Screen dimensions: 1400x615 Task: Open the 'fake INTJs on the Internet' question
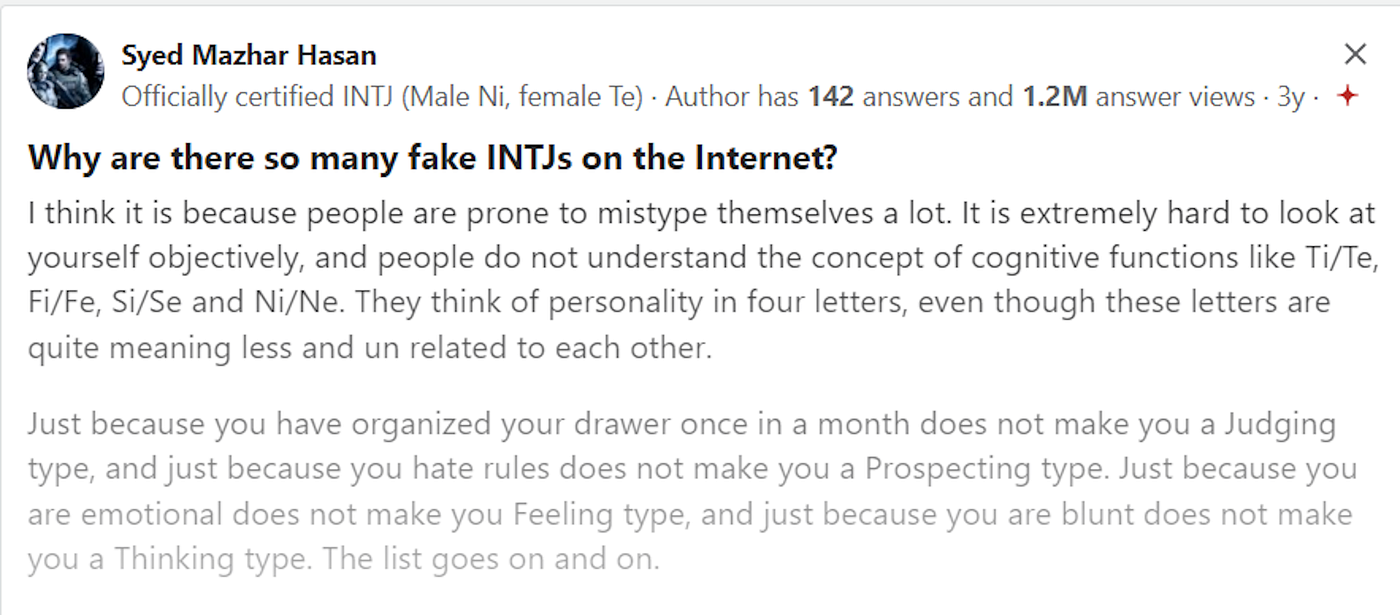(x=432, y=157)
